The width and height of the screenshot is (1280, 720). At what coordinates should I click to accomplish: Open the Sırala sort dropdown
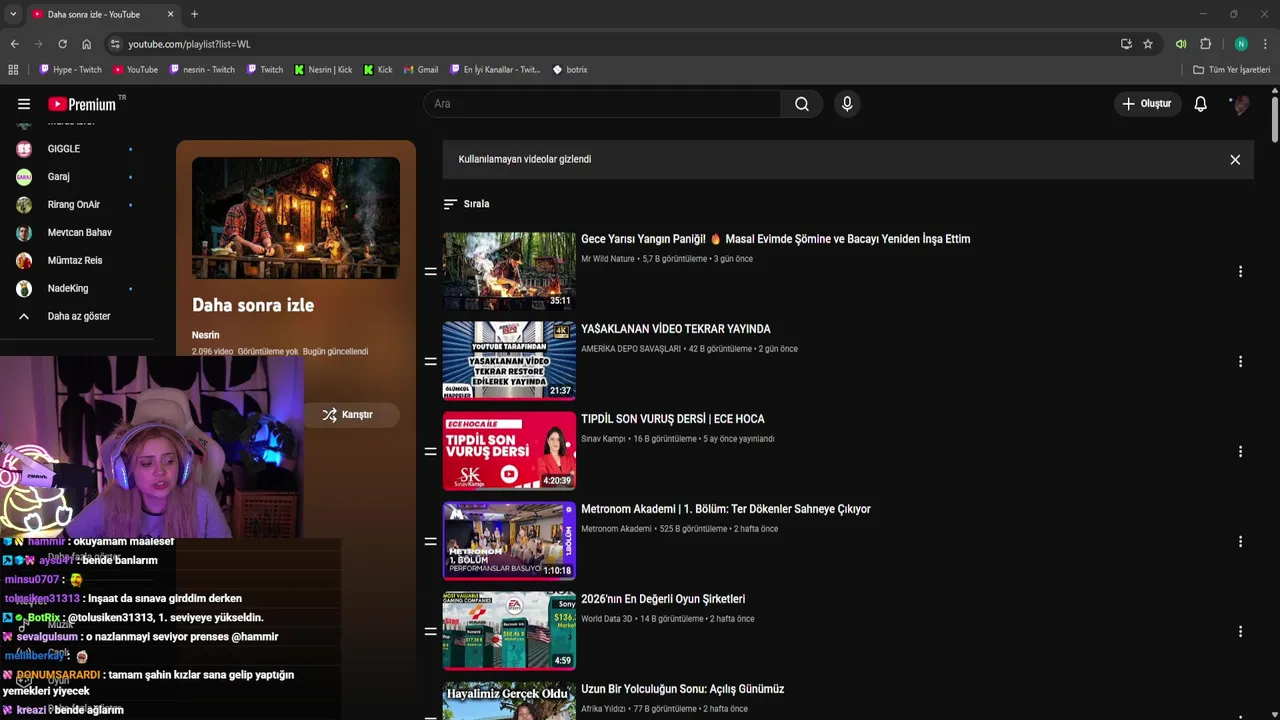tap(467, 204)
